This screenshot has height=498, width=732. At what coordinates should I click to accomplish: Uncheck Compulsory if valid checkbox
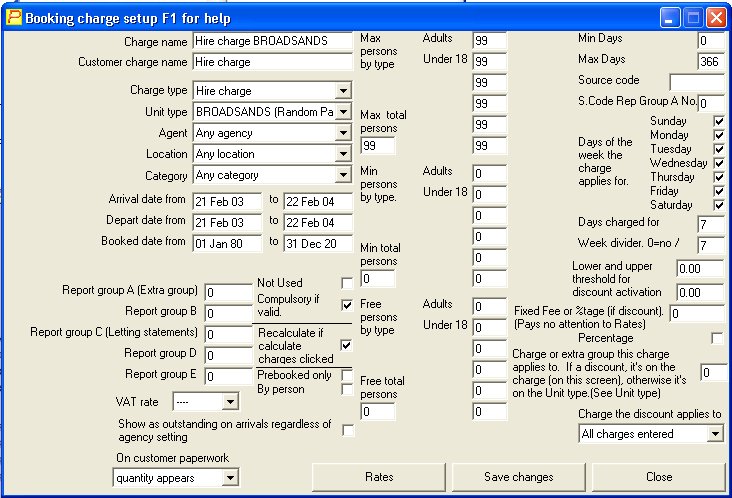[x=346, y=305]
